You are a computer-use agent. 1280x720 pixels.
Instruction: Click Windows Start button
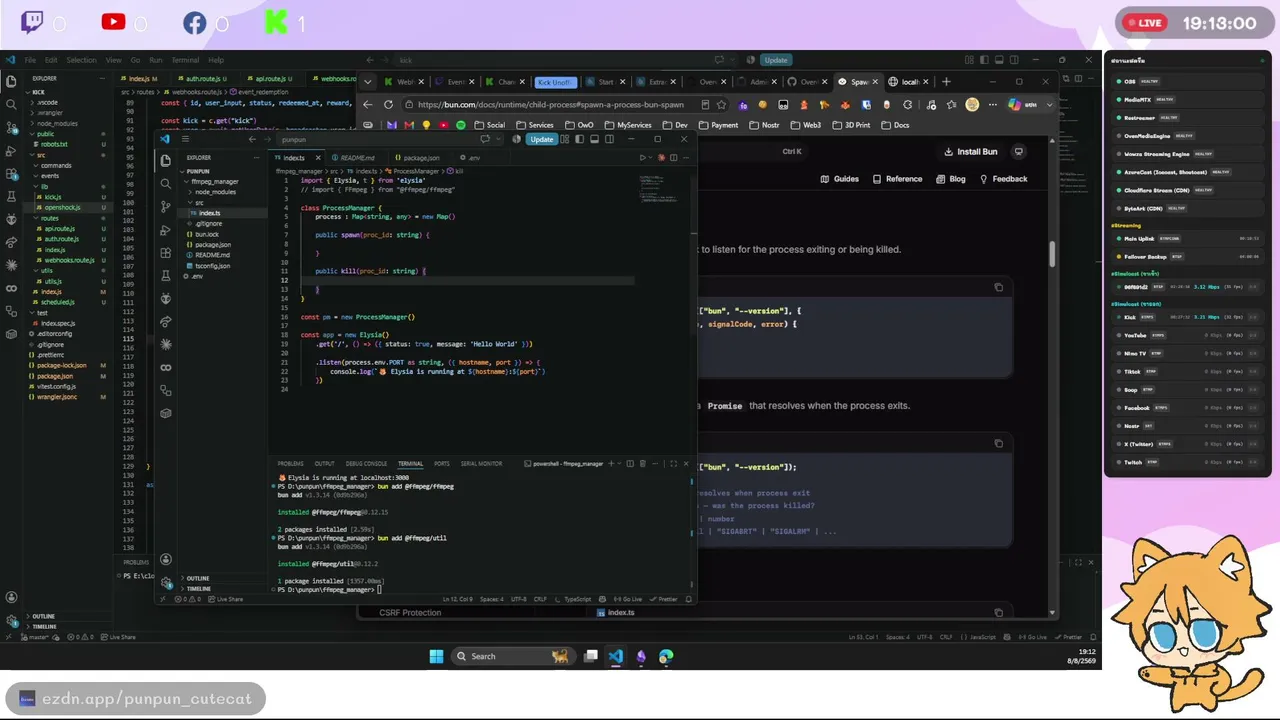[x=436, y=656]
